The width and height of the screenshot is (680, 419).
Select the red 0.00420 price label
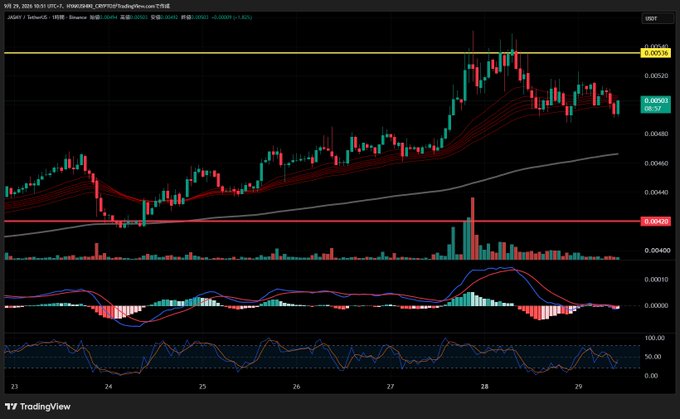point(656,222)
